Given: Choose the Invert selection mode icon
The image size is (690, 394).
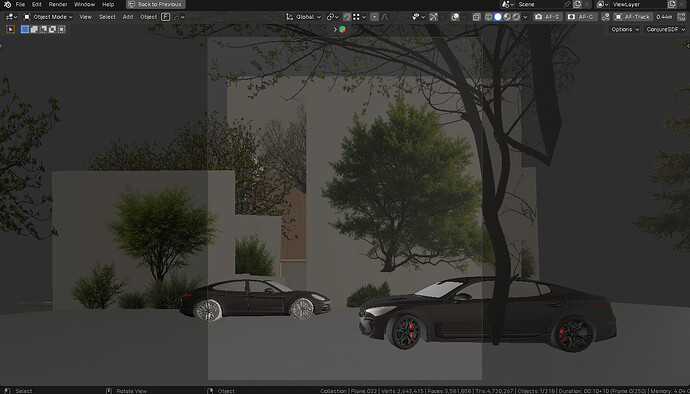Looking at the screenshot, I should tap(52, 29).
